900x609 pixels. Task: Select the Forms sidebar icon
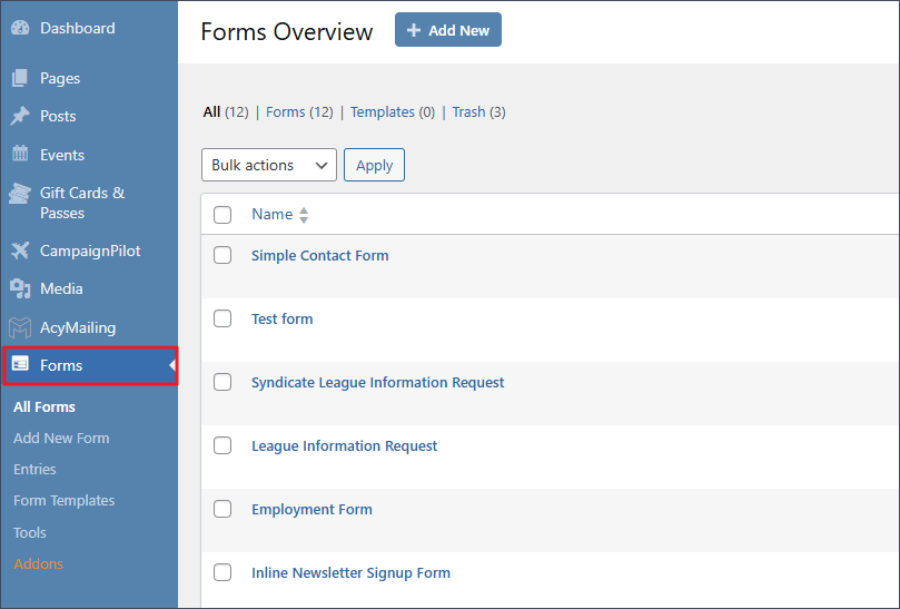[x=22, y=366]
